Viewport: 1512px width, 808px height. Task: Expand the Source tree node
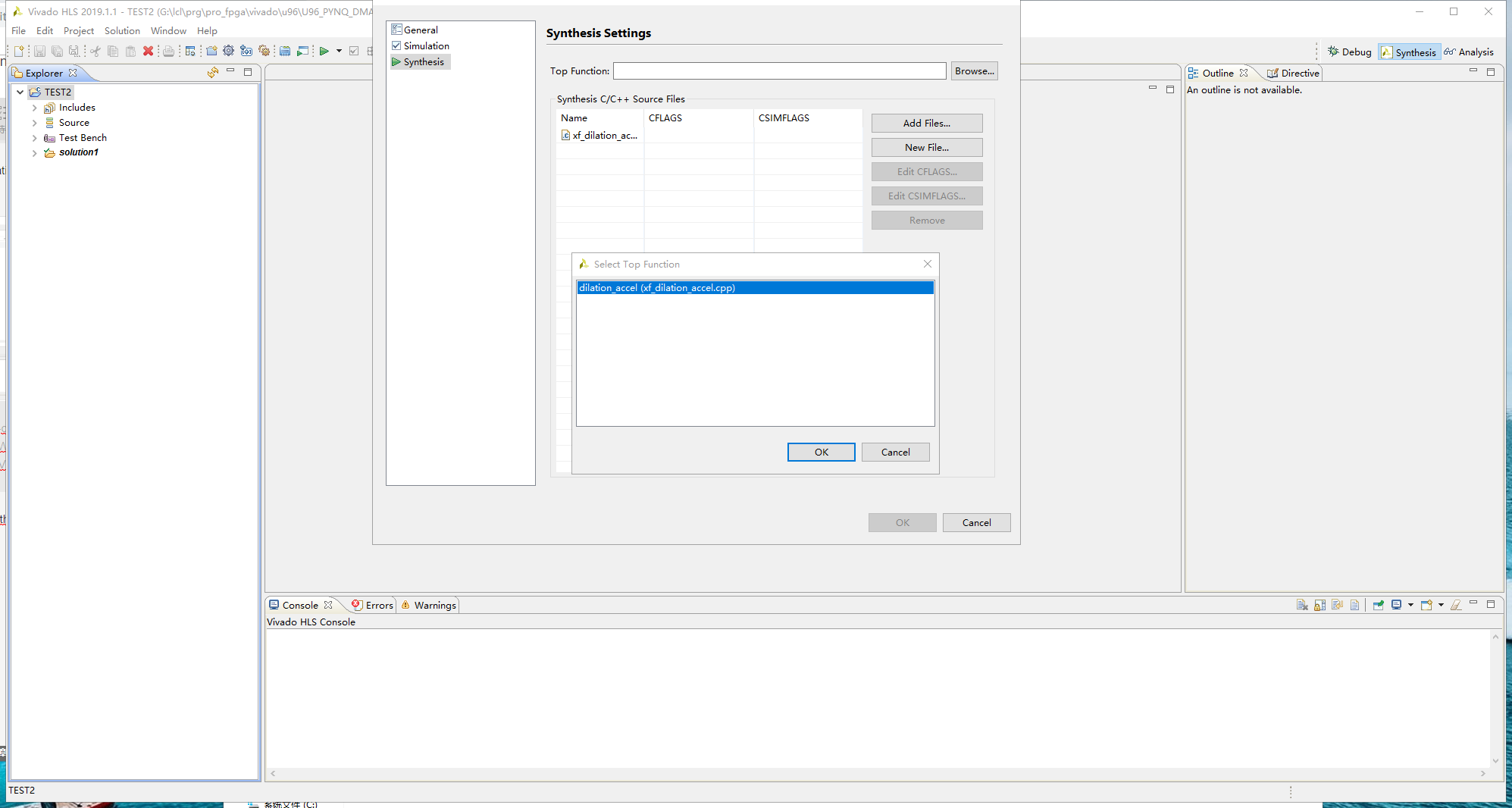[34, 123]
